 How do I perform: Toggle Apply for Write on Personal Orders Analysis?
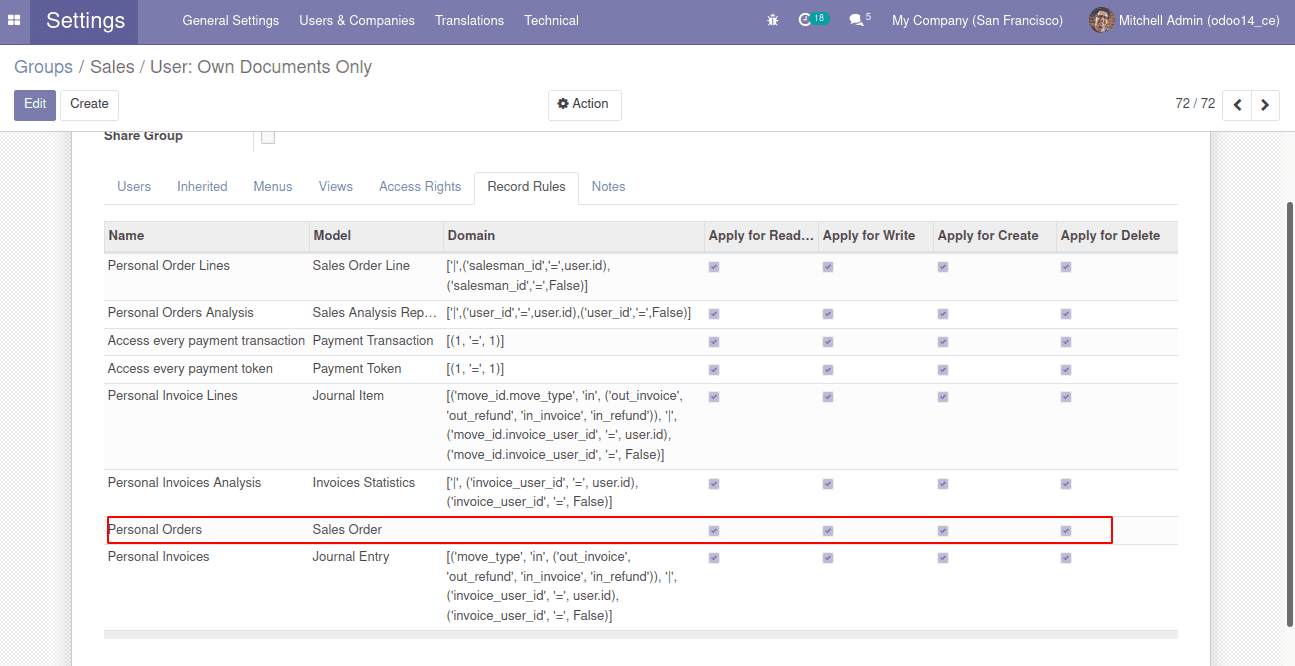828,314
